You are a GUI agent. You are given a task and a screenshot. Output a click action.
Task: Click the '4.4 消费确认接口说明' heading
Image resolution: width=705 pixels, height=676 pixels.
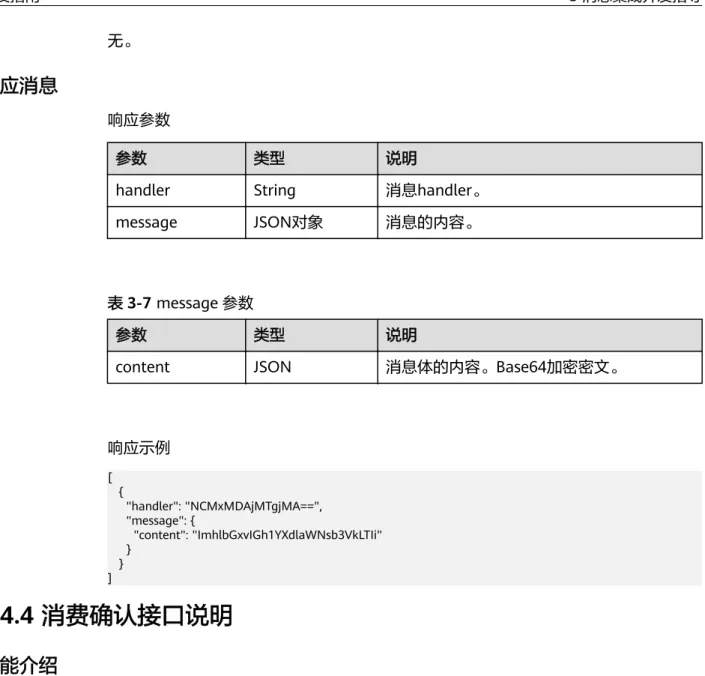pos(116,615)
